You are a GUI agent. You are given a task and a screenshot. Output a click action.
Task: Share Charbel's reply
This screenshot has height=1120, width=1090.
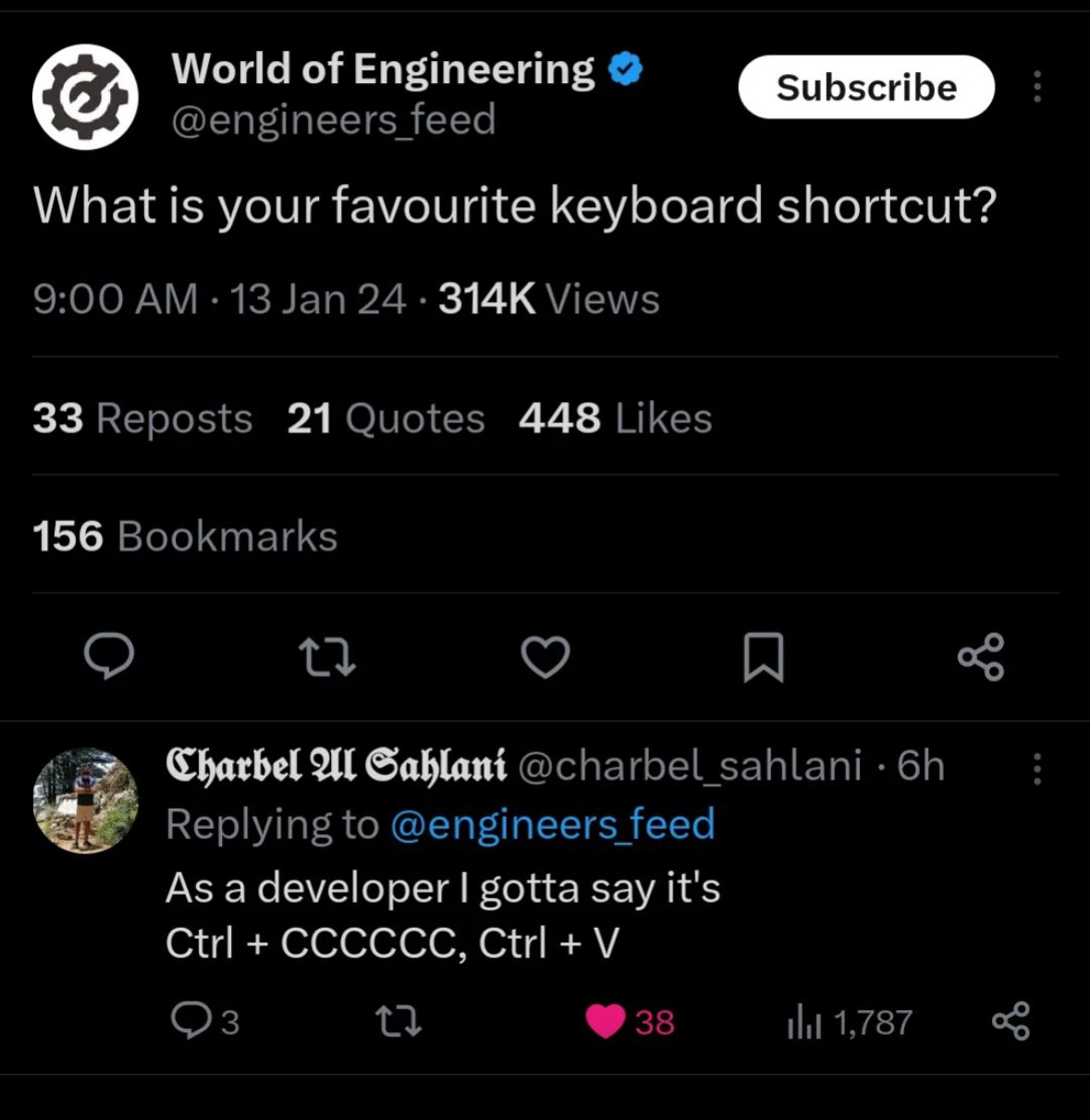click(1010, 1021)
